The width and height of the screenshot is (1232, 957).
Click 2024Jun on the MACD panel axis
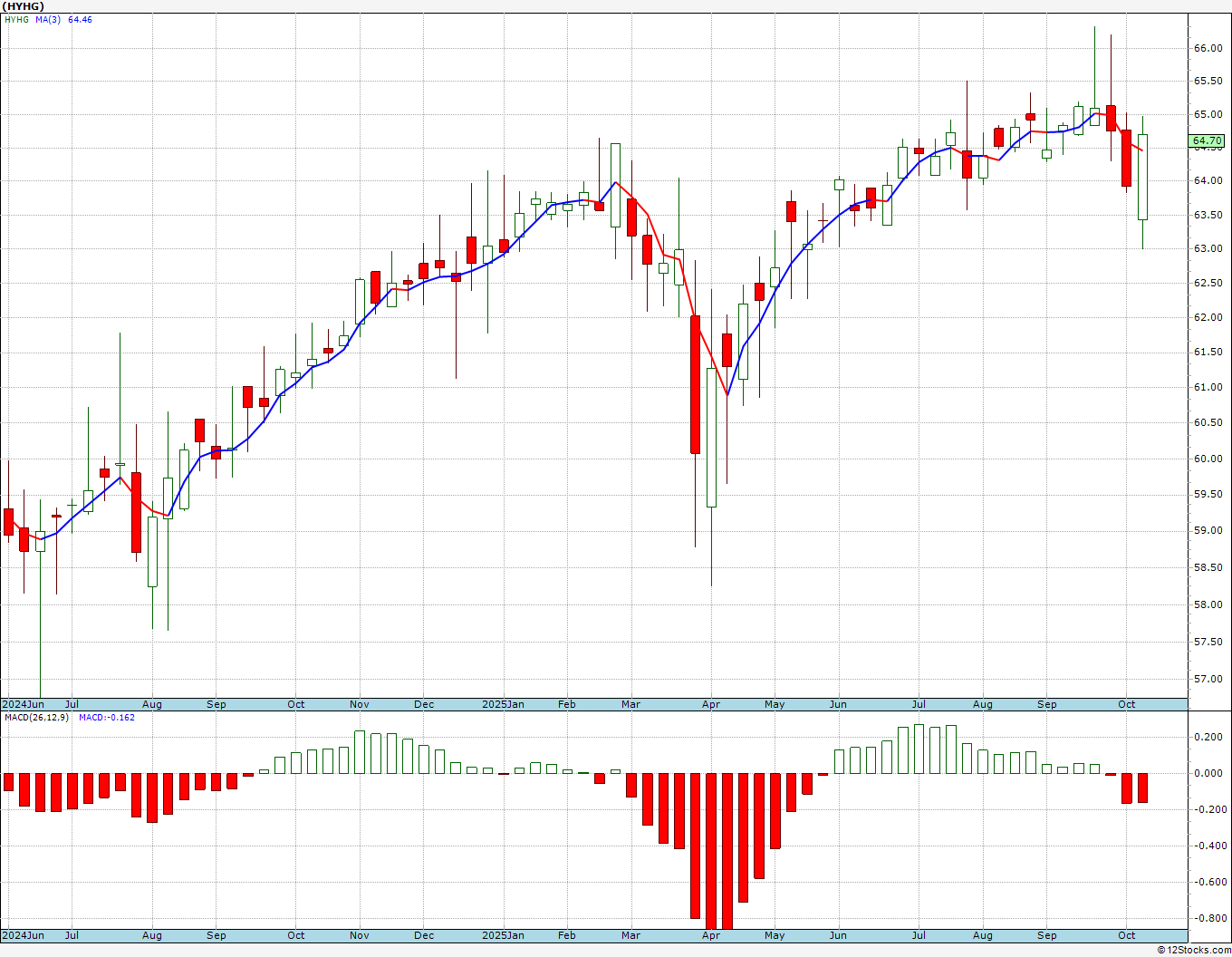coord(23,935)
